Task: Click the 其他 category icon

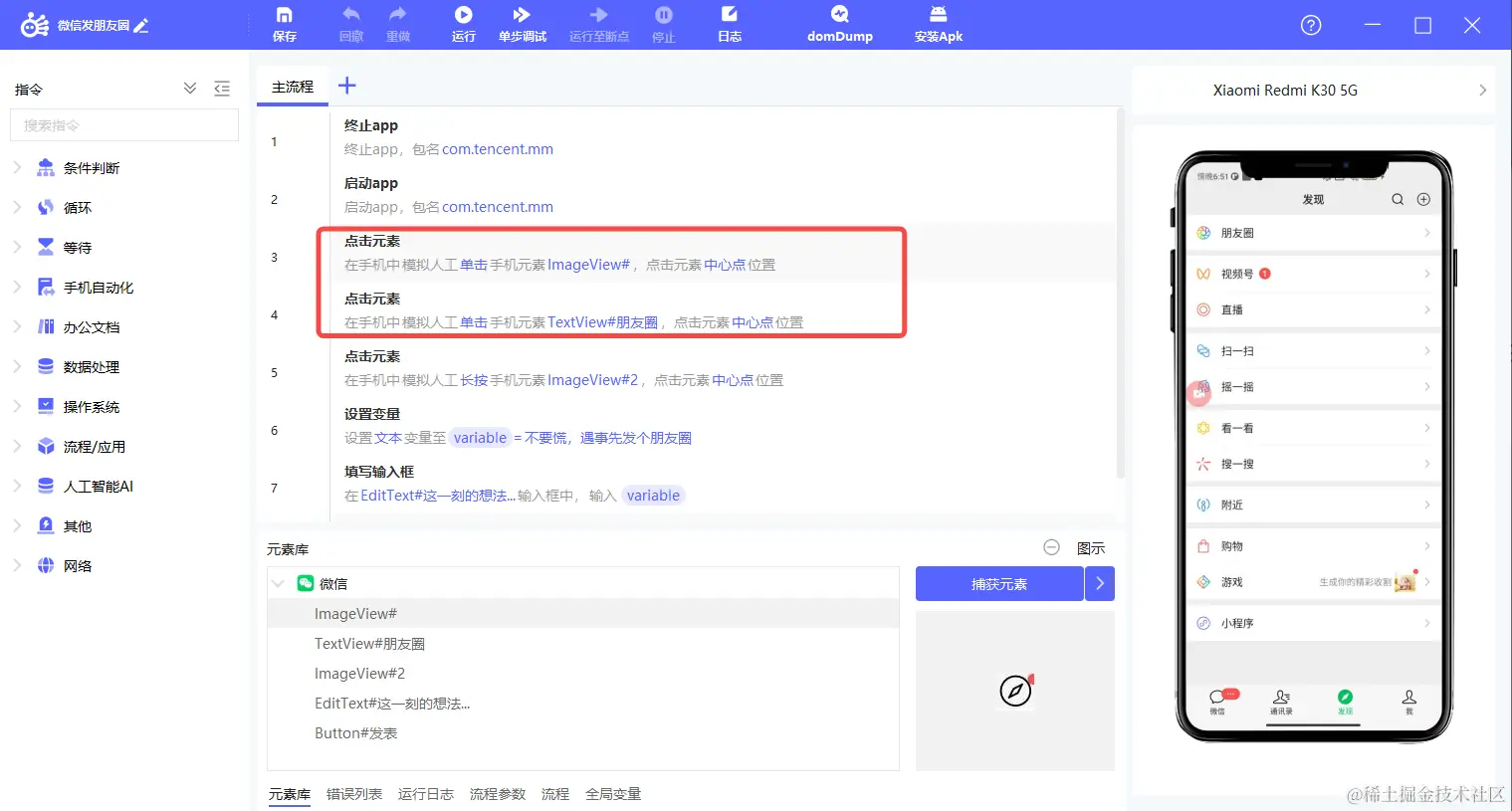Action: point(46,526)
